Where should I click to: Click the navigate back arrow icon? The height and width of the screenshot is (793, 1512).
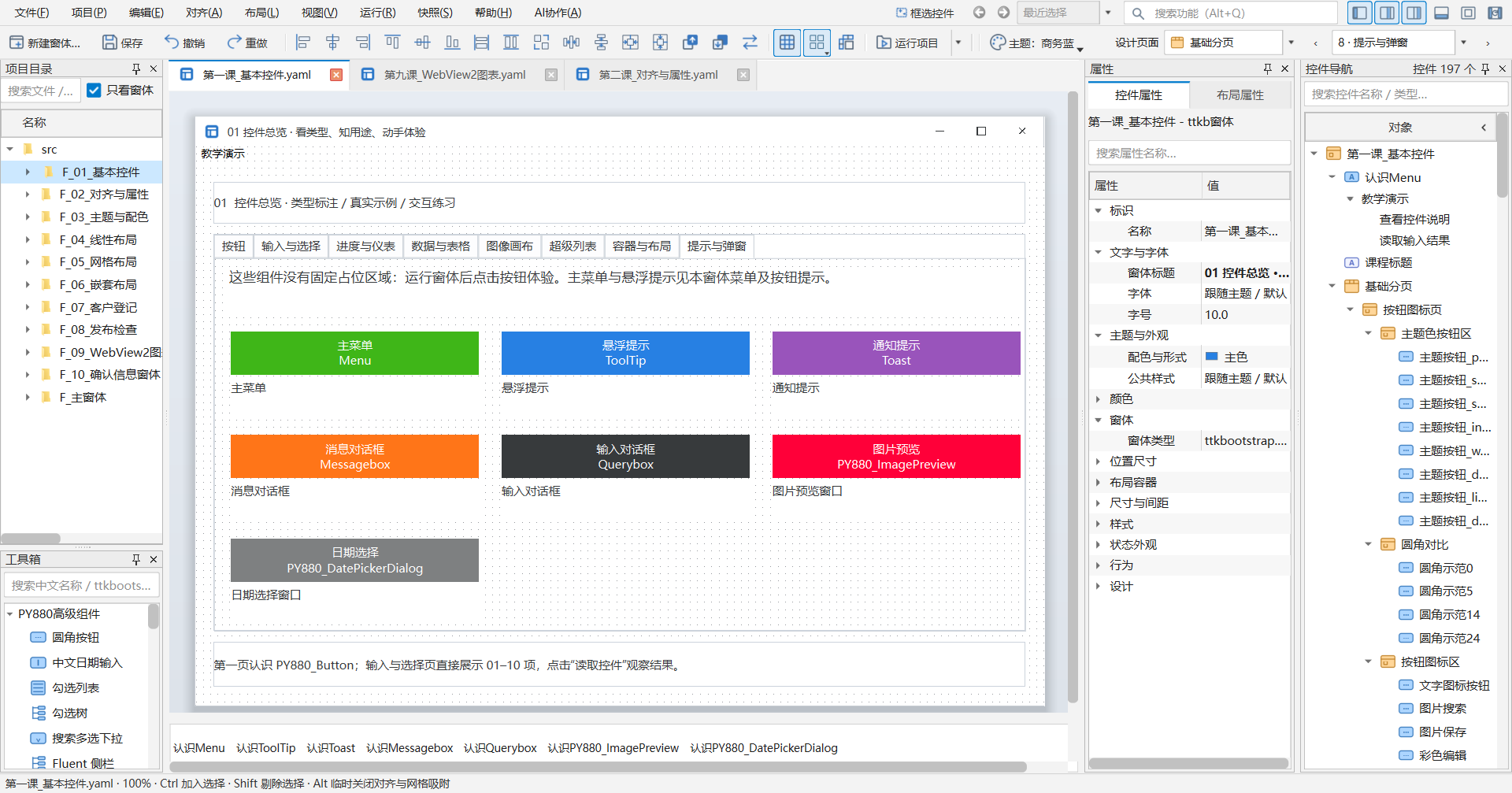pos(980,13)
